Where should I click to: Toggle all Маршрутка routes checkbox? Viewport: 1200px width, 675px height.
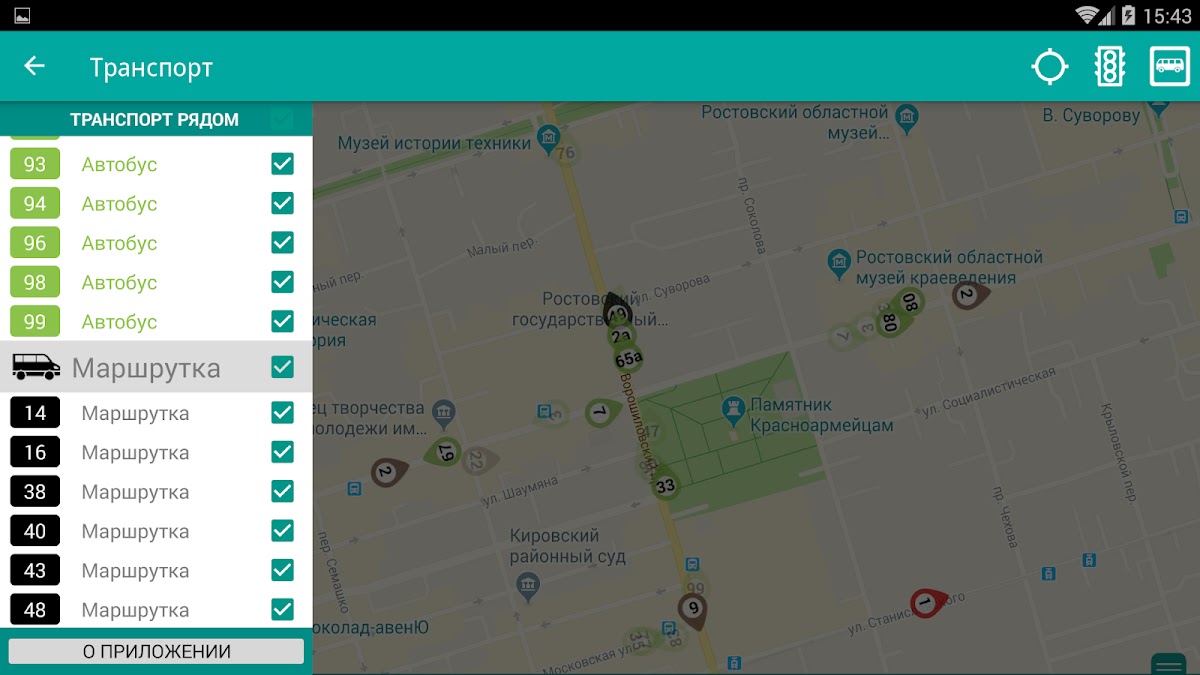click(x=282, y=367)
